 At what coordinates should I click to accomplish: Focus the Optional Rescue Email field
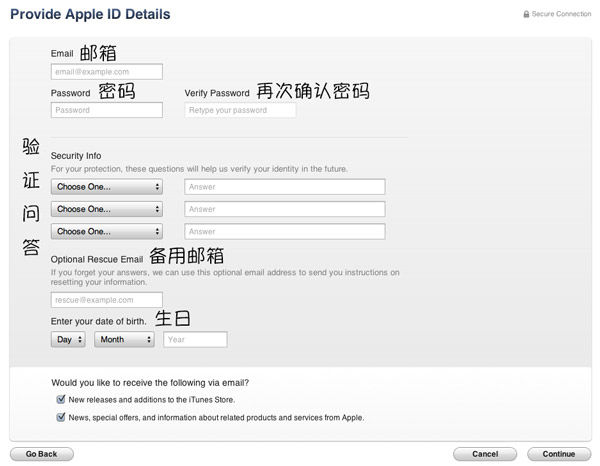coord(106,300)
